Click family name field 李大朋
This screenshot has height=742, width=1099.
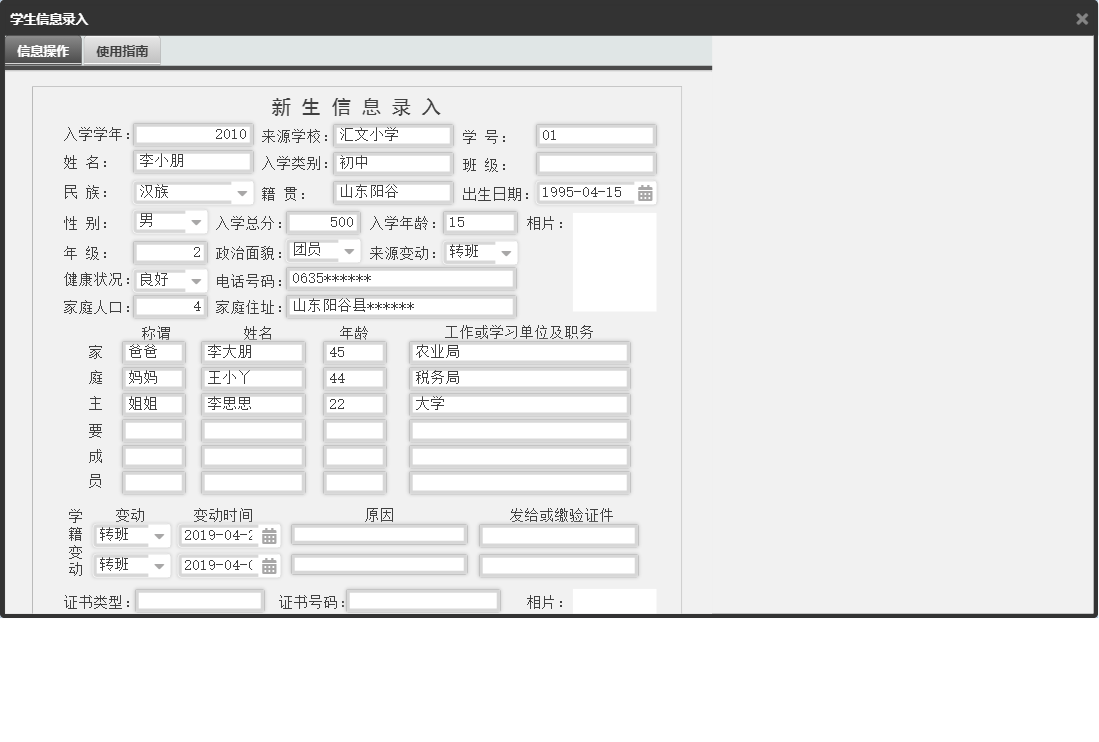coord(253,352)
